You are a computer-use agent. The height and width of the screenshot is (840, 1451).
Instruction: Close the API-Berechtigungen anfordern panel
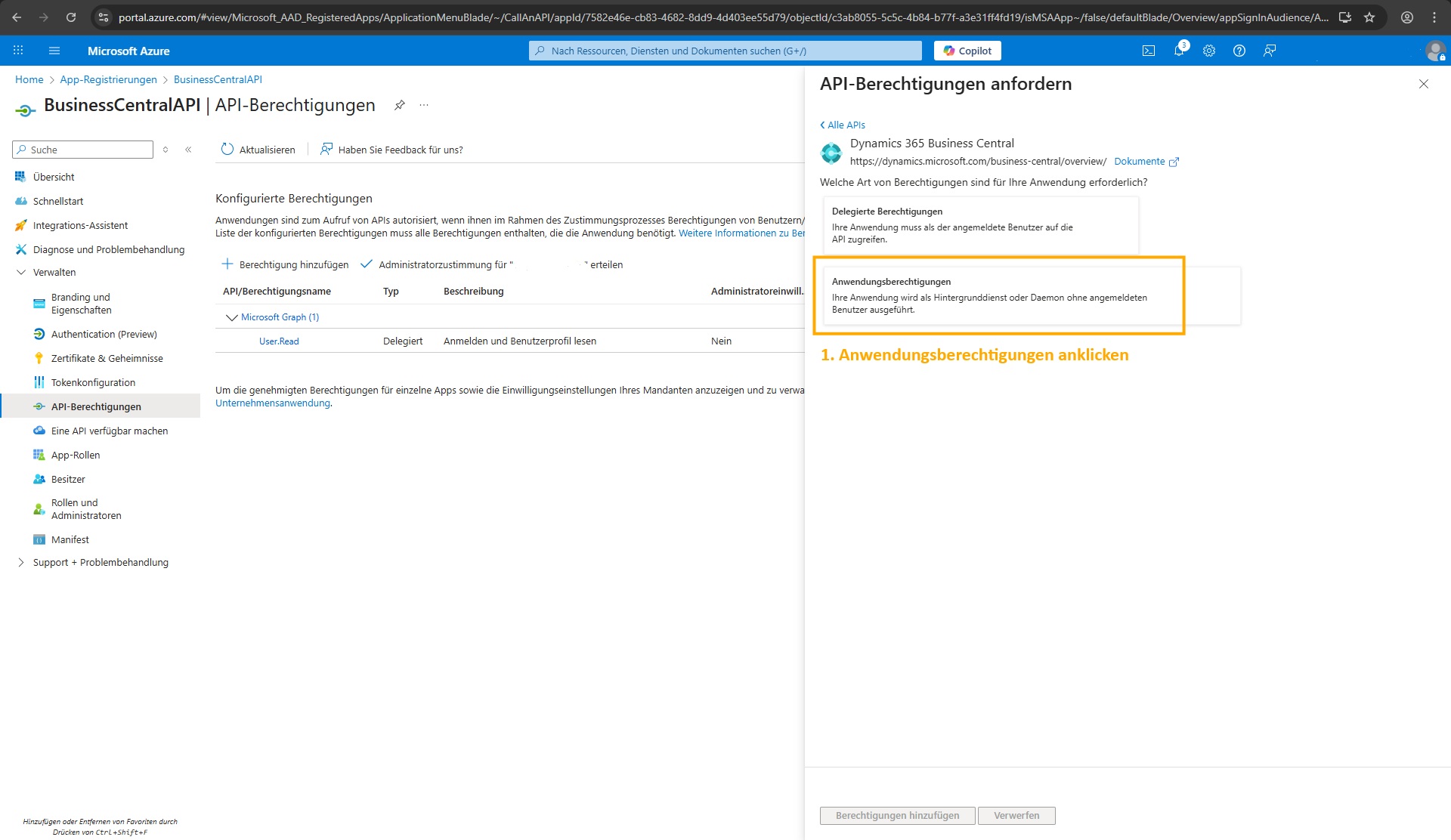point(1424,84)
